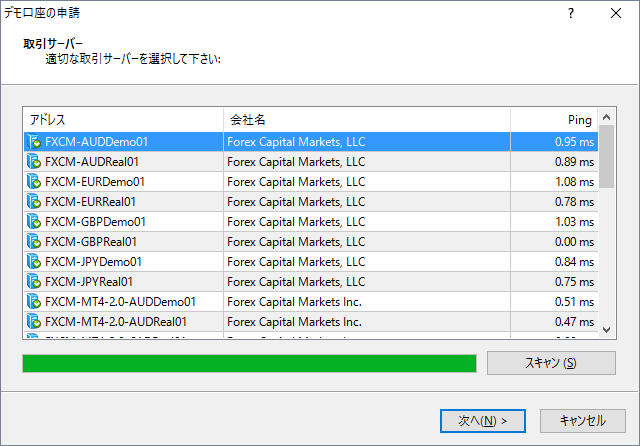Click the server icon beside FXCM-JPYDemo01
The height and width of the screenshot is (446, 640).
tap(34, 262)
